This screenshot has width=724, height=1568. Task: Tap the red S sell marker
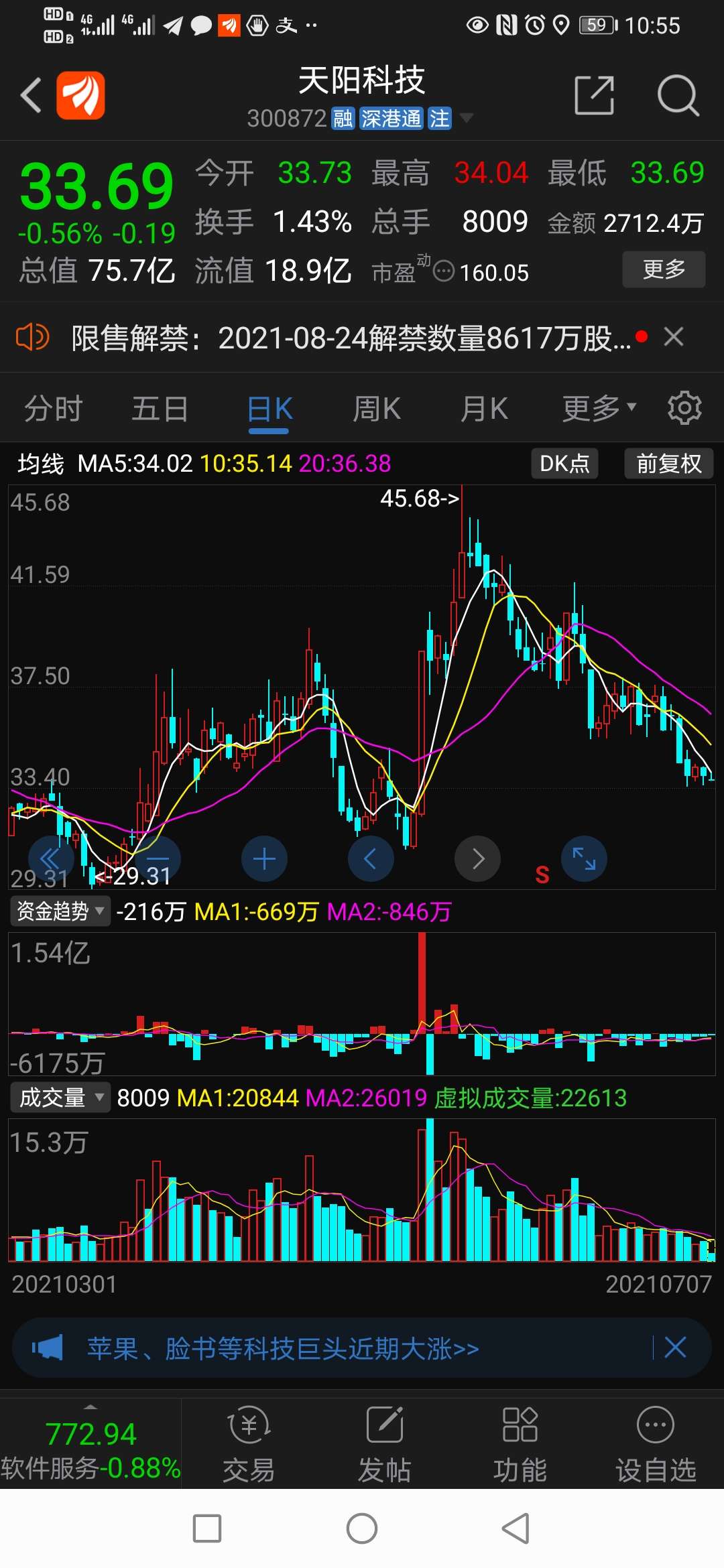pos(542,874)
